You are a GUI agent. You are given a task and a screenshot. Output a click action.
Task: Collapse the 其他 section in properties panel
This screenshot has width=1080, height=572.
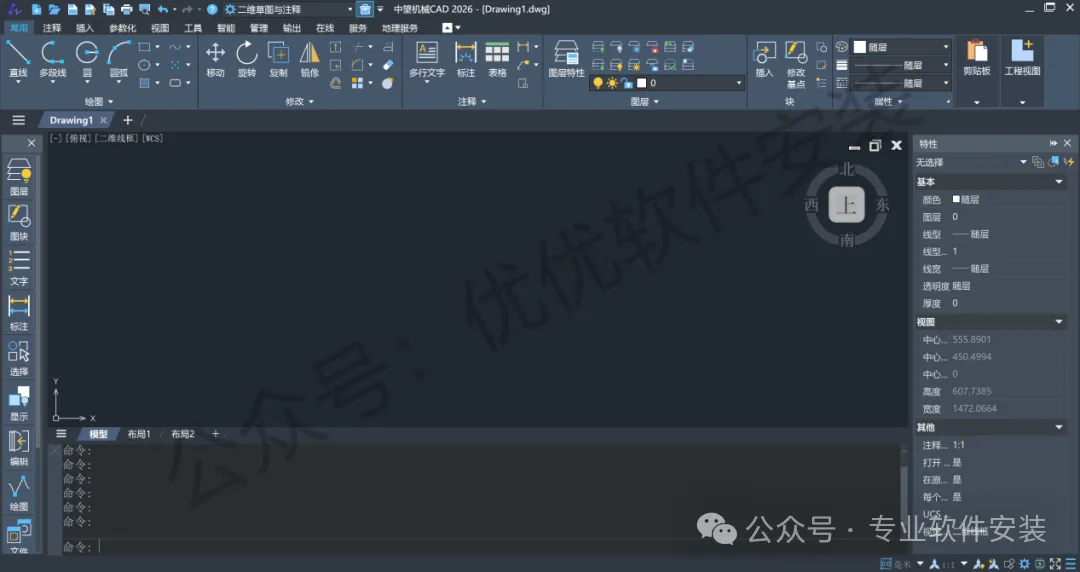pyautogui.click(x=1059, y=427)
